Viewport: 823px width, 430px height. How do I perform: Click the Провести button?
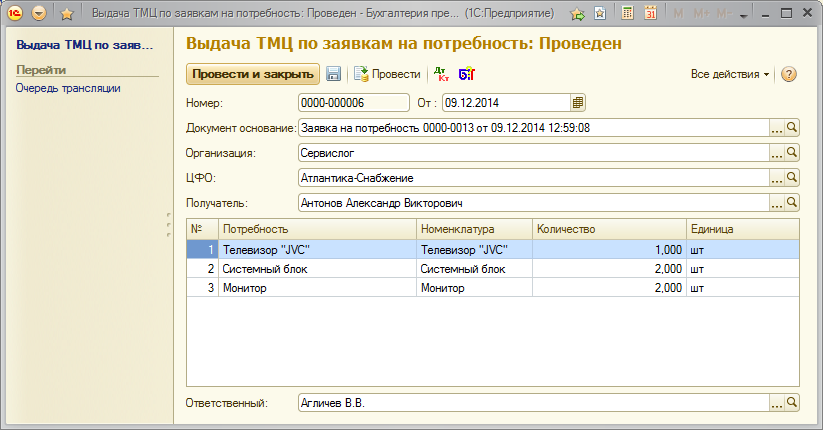[388, 75]
